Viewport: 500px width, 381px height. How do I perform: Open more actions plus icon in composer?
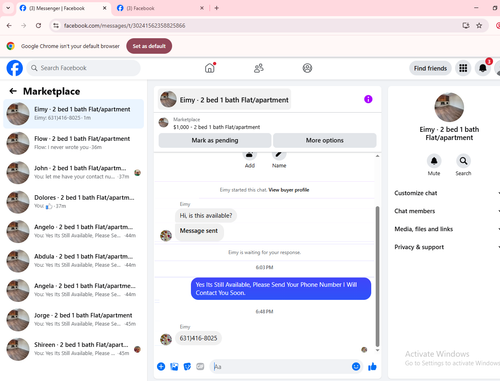coord(161,367)
